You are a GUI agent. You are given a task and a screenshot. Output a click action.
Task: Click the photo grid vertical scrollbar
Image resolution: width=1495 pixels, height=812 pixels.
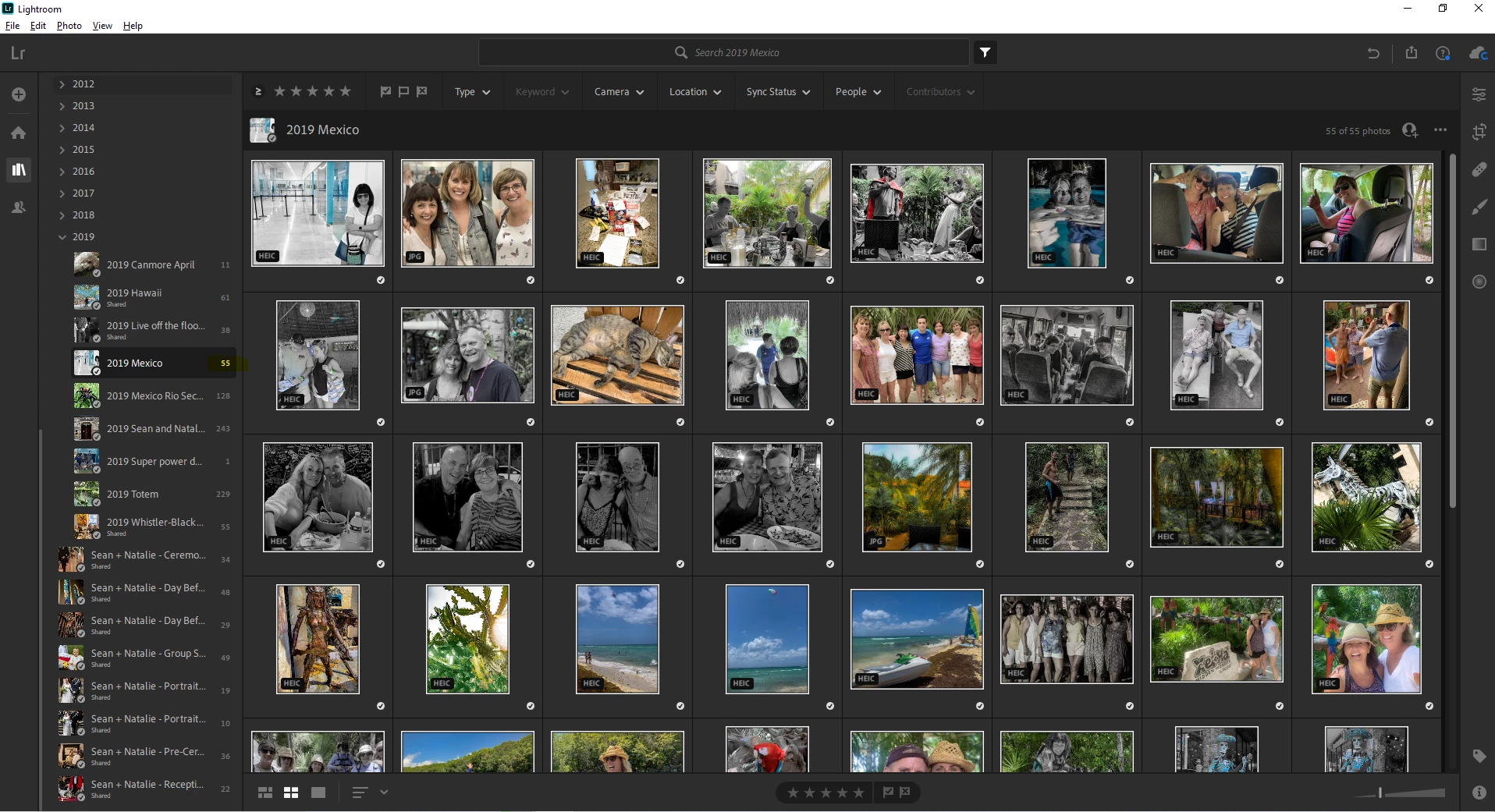pyautogui.click(x=1452, y=331)
